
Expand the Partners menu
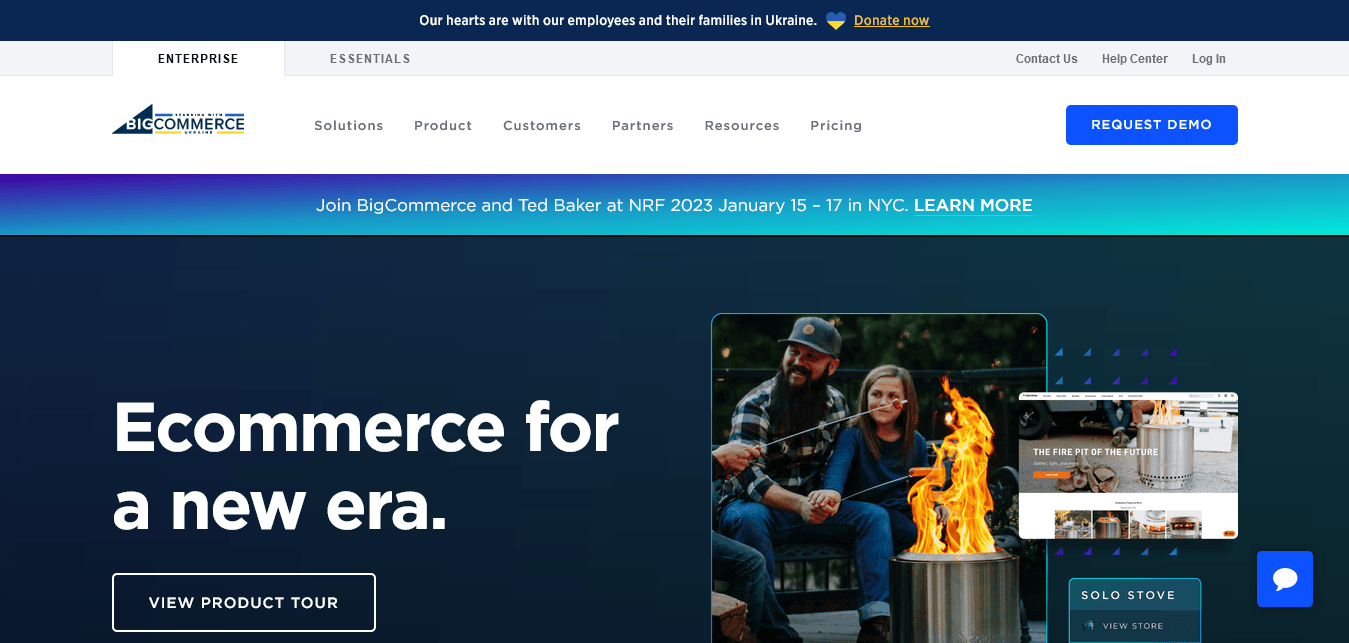(642, 125)
